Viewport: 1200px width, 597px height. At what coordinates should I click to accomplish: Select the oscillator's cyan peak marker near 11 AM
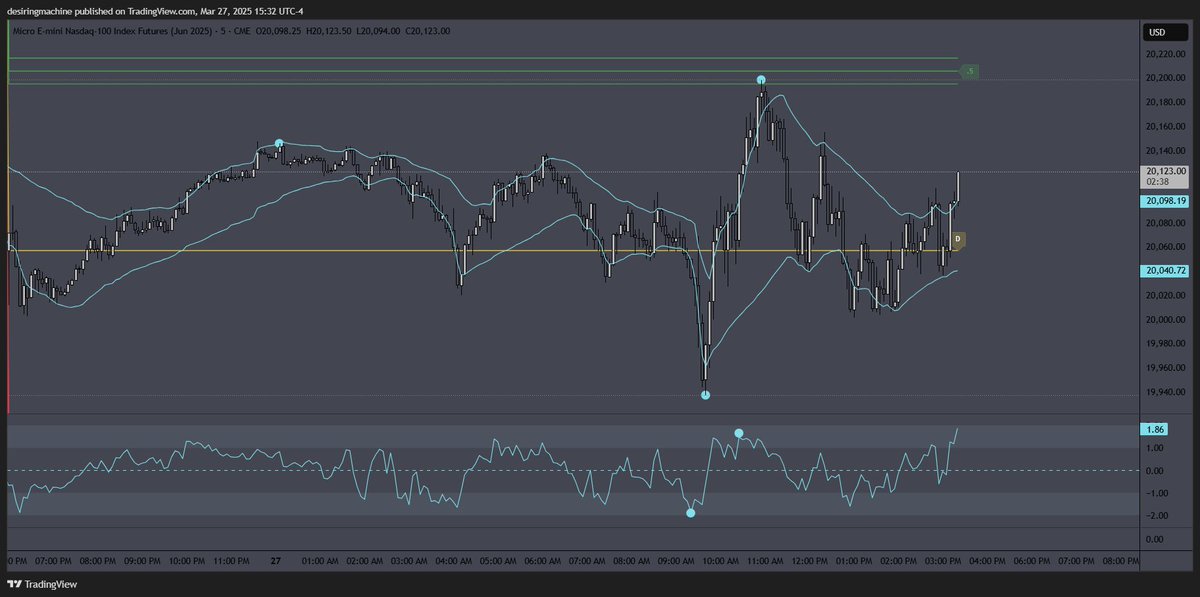739,433
